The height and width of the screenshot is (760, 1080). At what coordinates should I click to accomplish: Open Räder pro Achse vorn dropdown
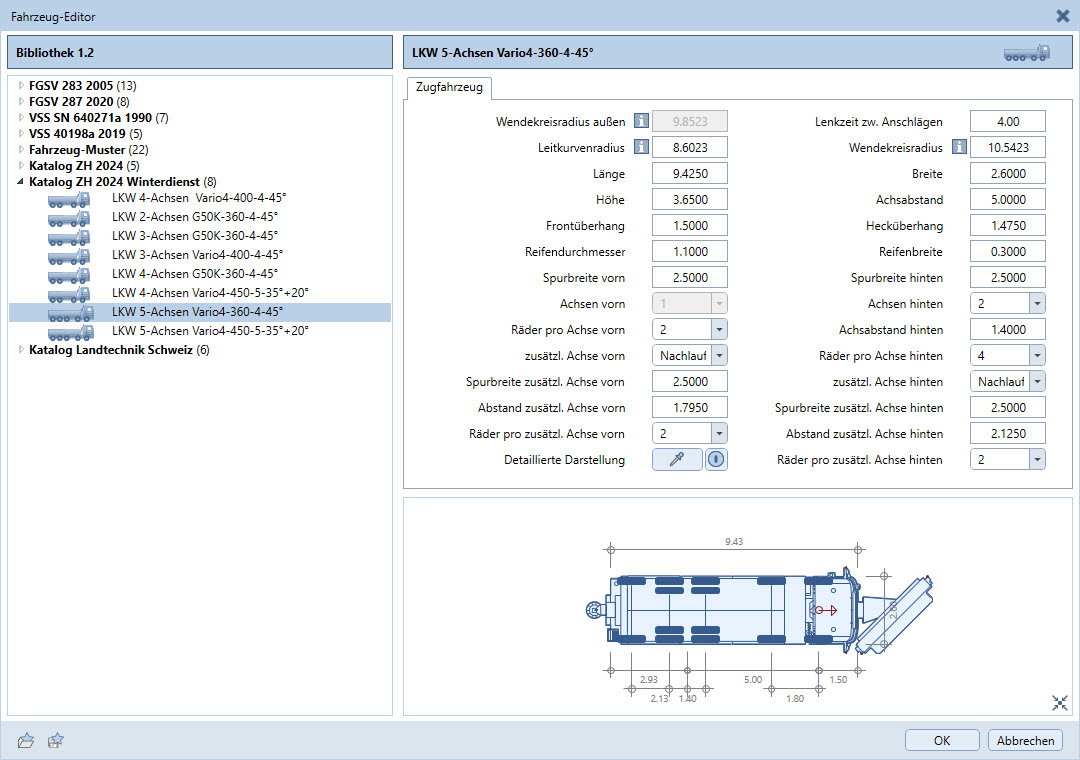[718, 329]
